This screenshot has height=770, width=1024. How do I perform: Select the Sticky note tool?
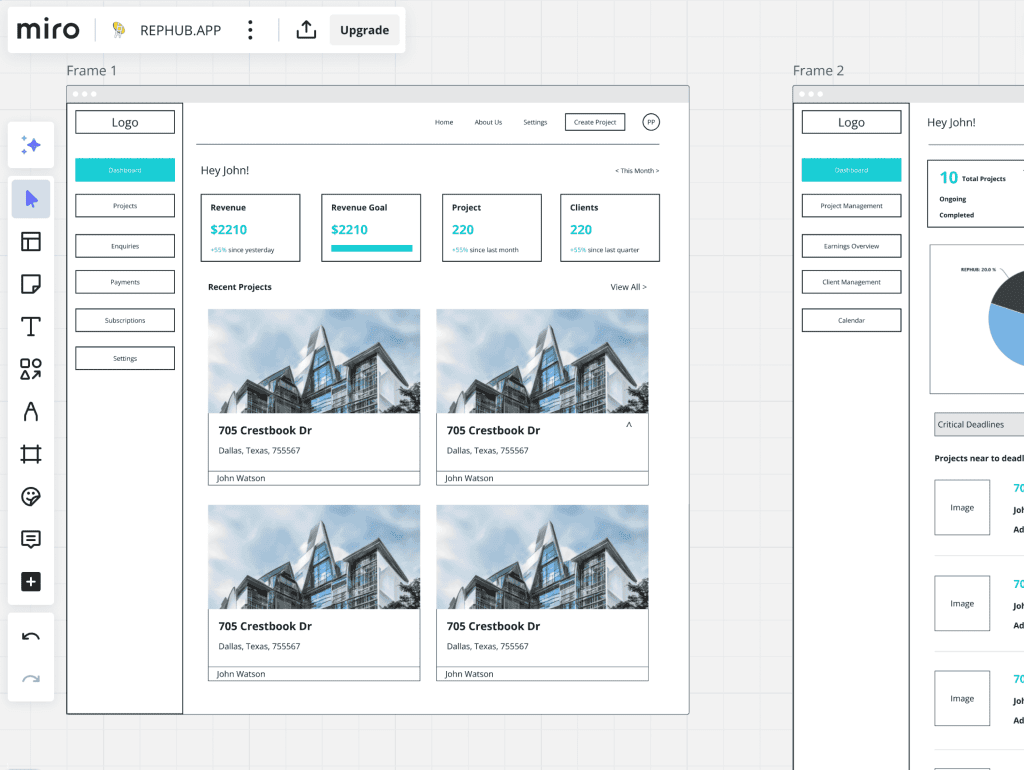tap(31, 284)
